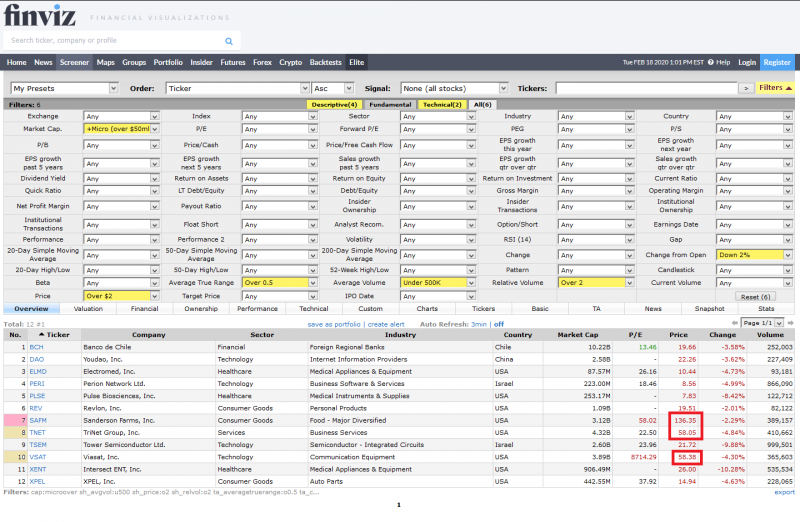Click TNET price 58.05

(687, 433)
